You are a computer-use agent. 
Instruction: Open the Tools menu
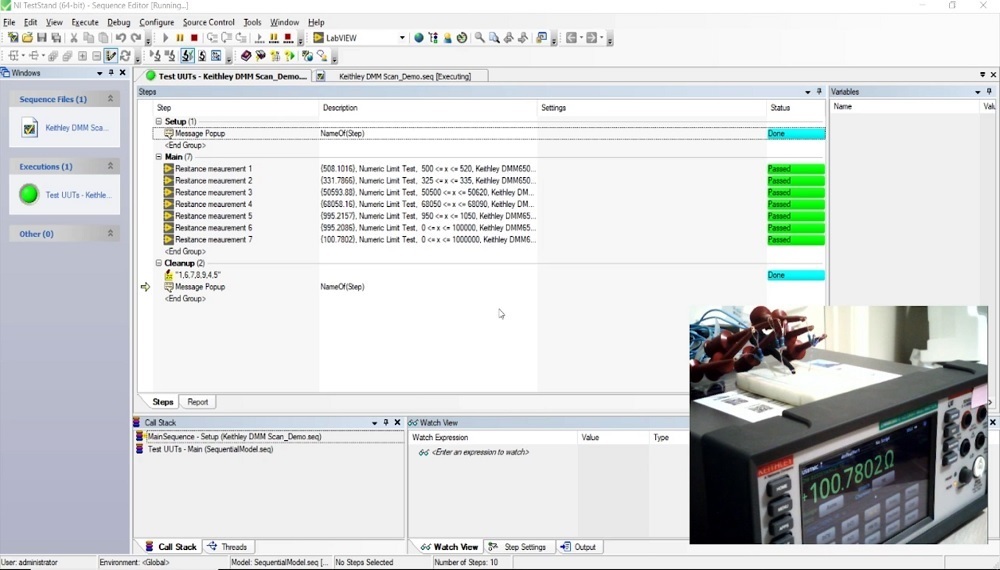253,22
